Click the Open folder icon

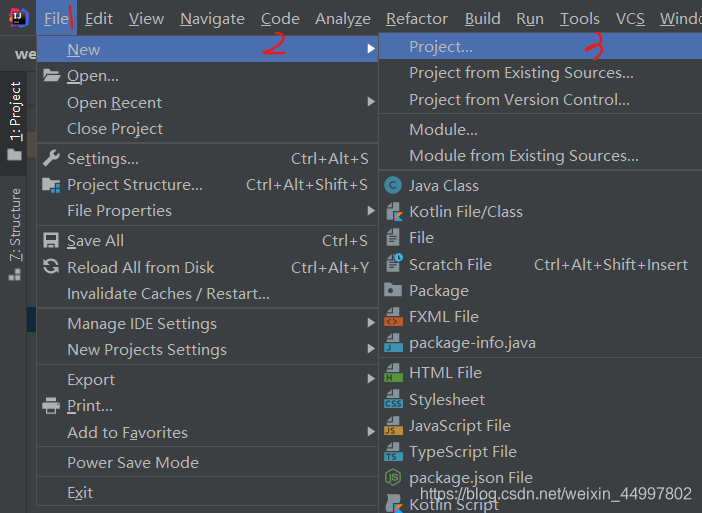click(51, 75)
